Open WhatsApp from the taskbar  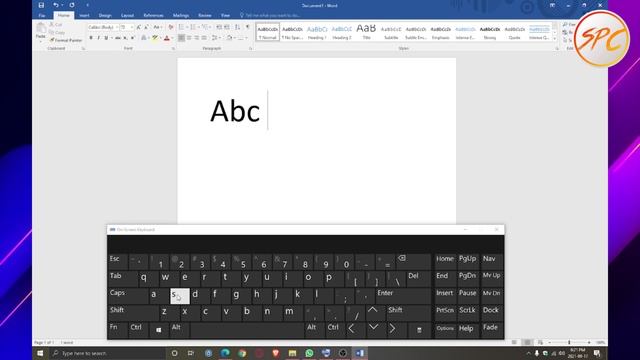pyautogui.click(x=309, y=353)
